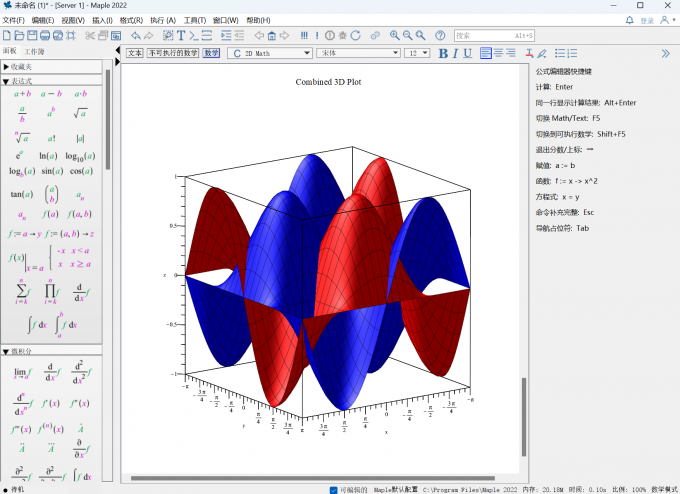680x494 pixels.
Task: Execute the entire worksheet with the !!! icon
Action: click(304, 36)
